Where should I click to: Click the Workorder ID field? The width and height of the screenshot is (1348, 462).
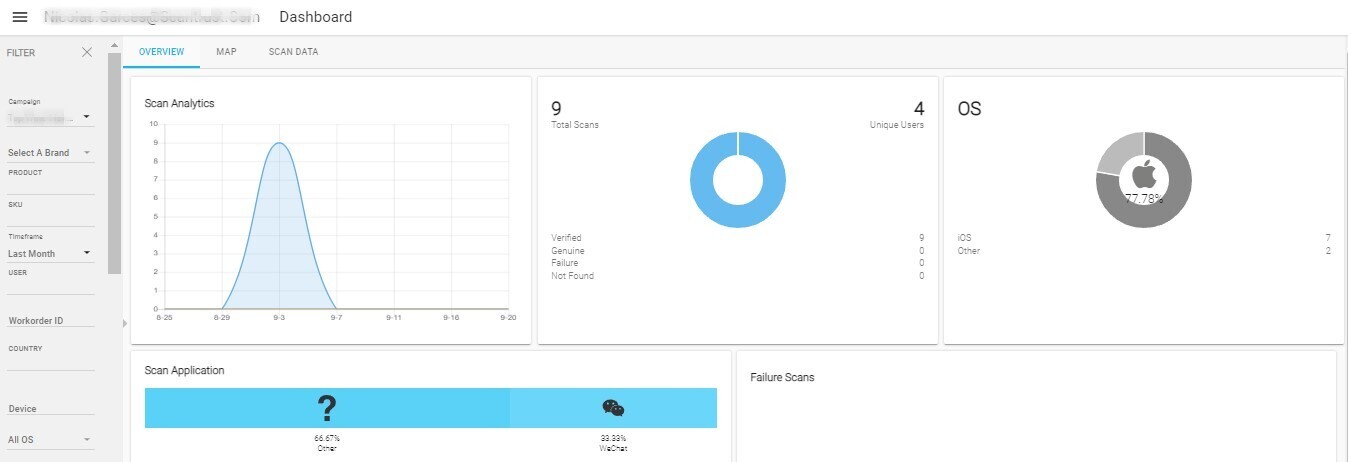(x=50, y=321)
